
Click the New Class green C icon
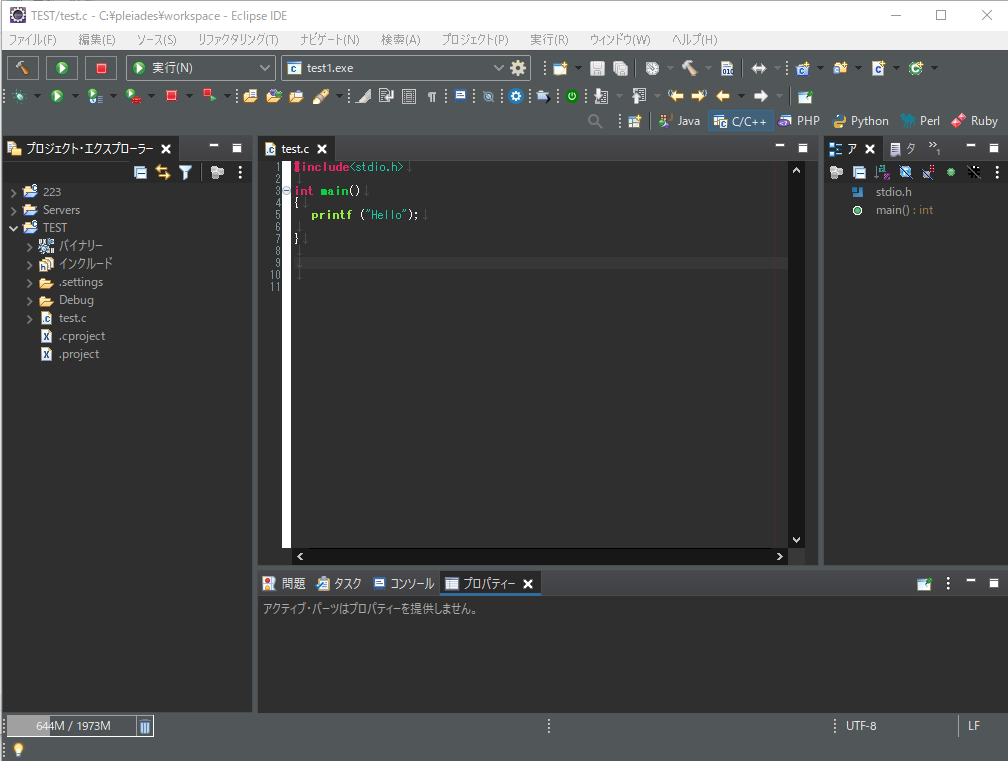click(916, 68)
